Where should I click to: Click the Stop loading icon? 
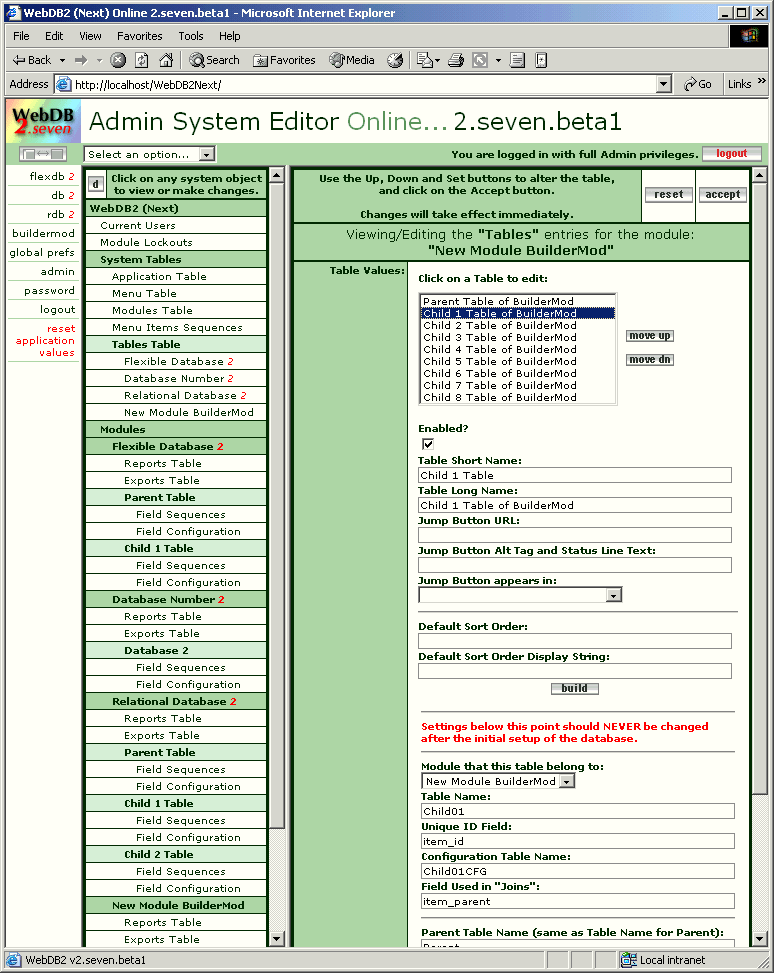(118, 60)
